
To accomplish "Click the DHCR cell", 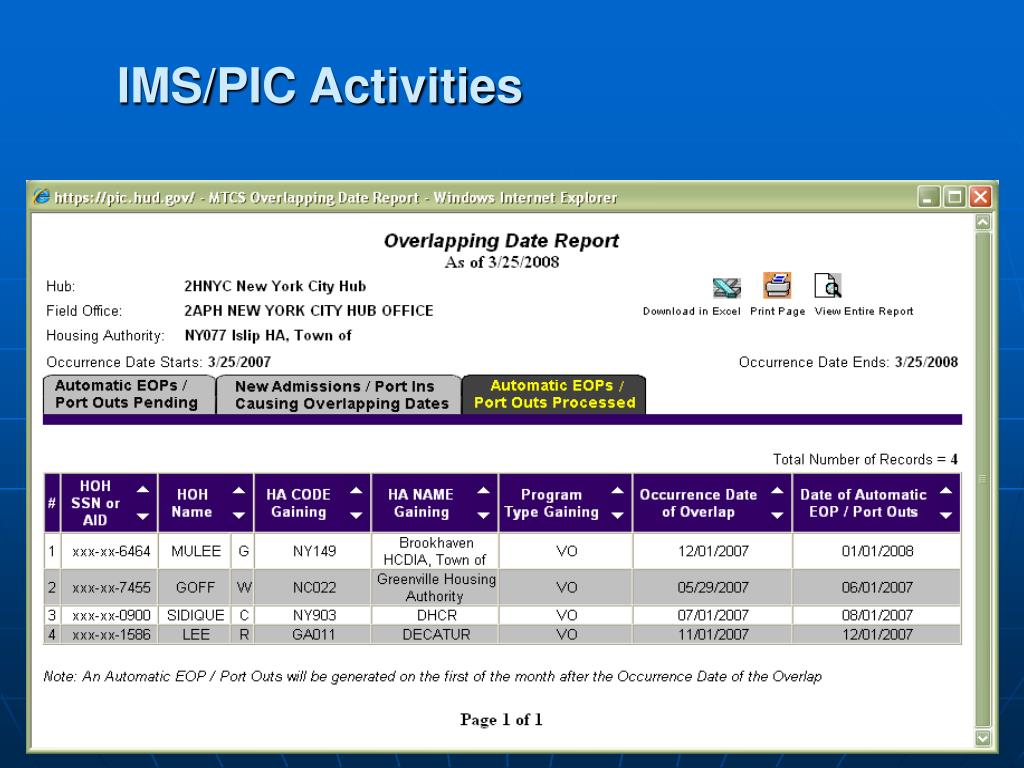I will pos(437,615).
